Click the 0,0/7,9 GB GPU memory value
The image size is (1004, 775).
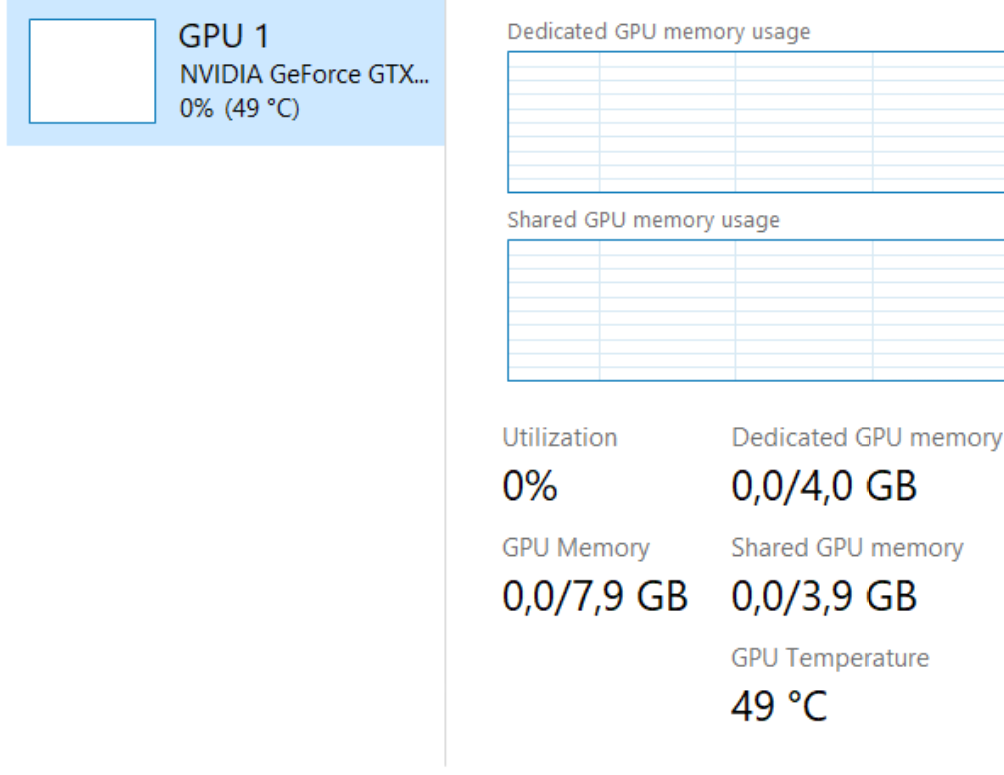click(594, 597)
